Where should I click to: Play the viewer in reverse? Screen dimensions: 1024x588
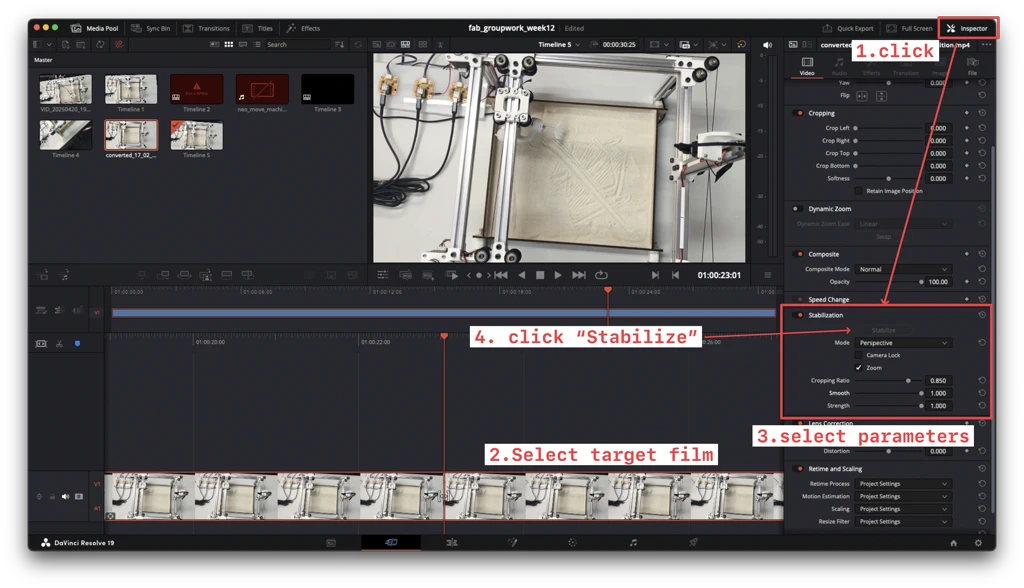tap(522, 275)
